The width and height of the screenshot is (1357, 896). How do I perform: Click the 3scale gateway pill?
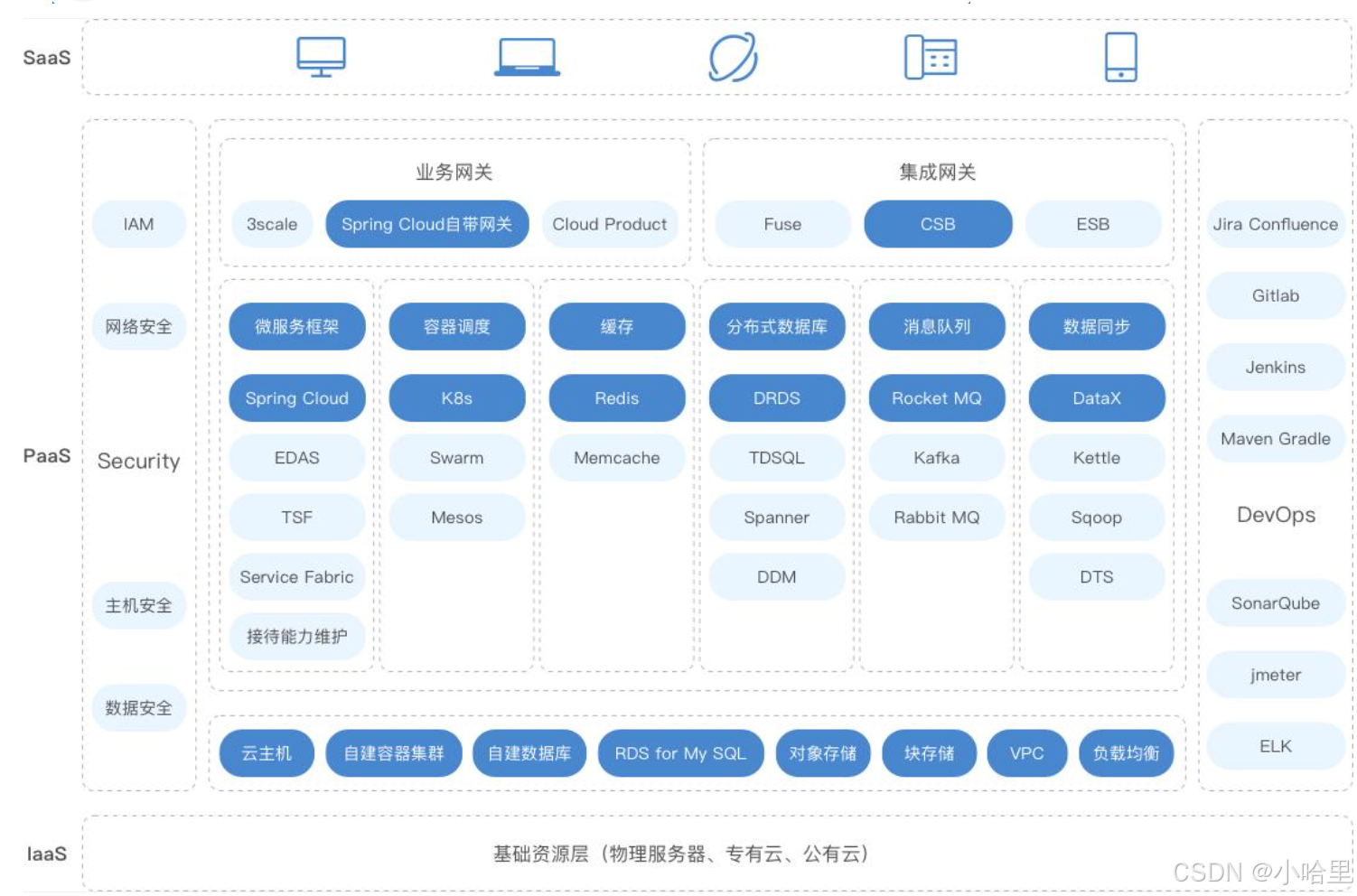272,224
